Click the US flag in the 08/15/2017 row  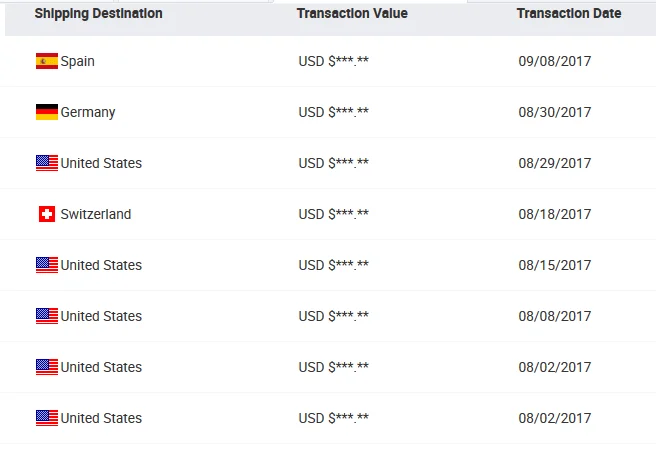[x=46, y=265]
